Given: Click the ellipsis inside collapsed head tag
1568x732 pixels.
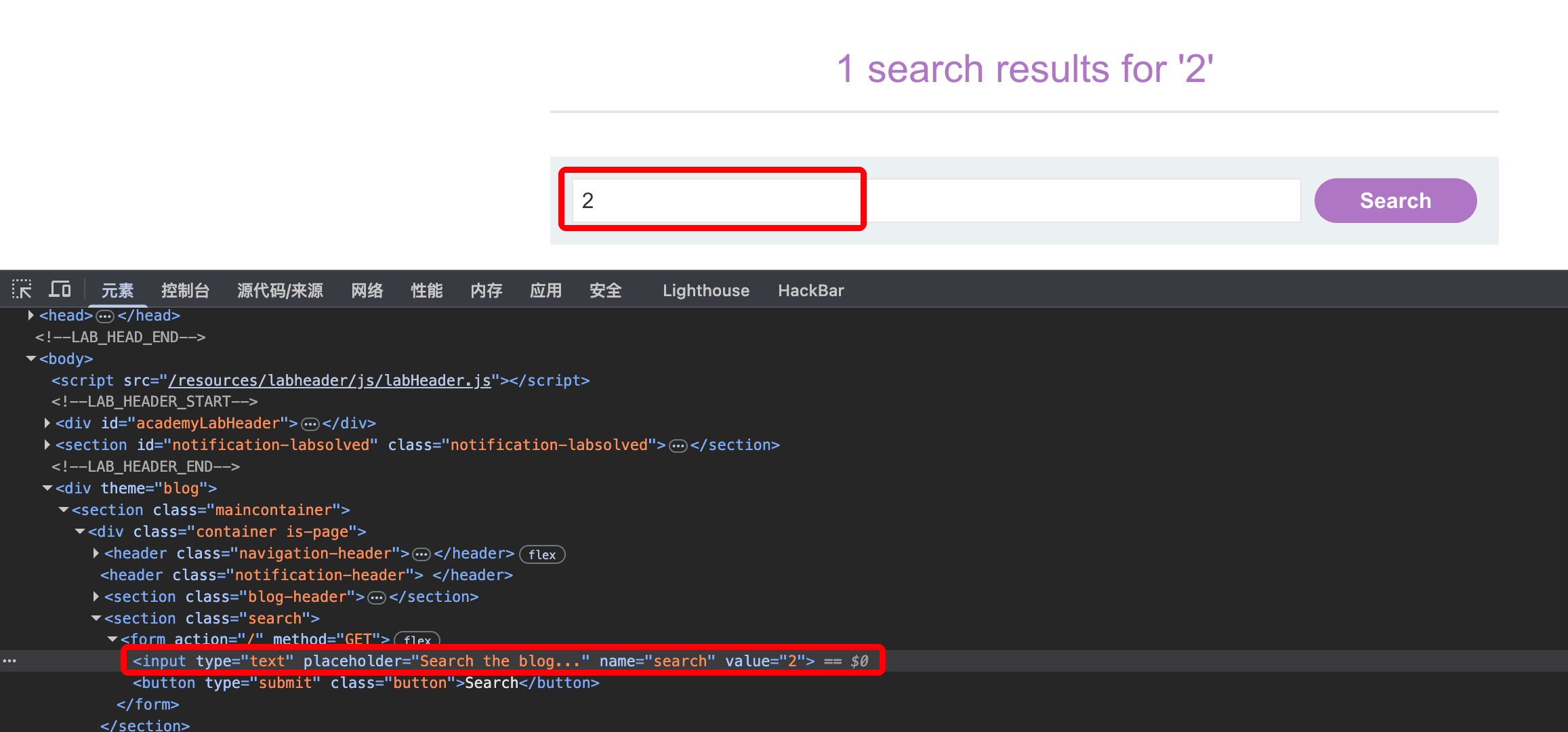Looking at the screenshot, I should tap(105, 316).
